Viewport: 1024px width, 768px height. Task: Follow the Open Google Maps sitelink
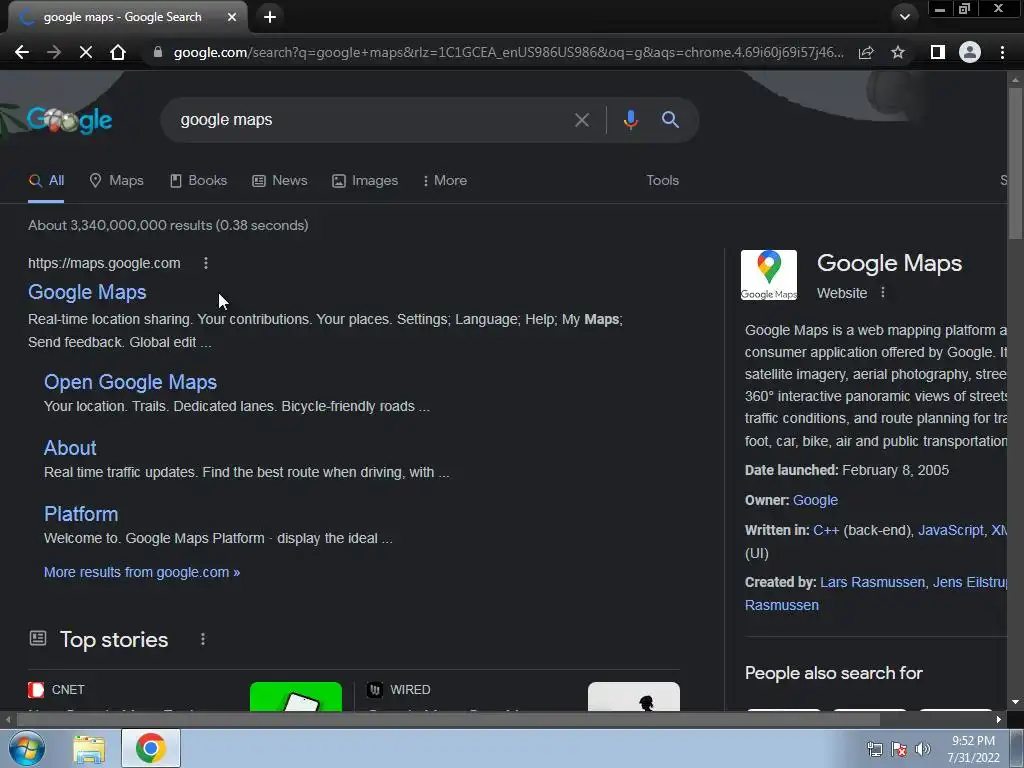[130, 383]
